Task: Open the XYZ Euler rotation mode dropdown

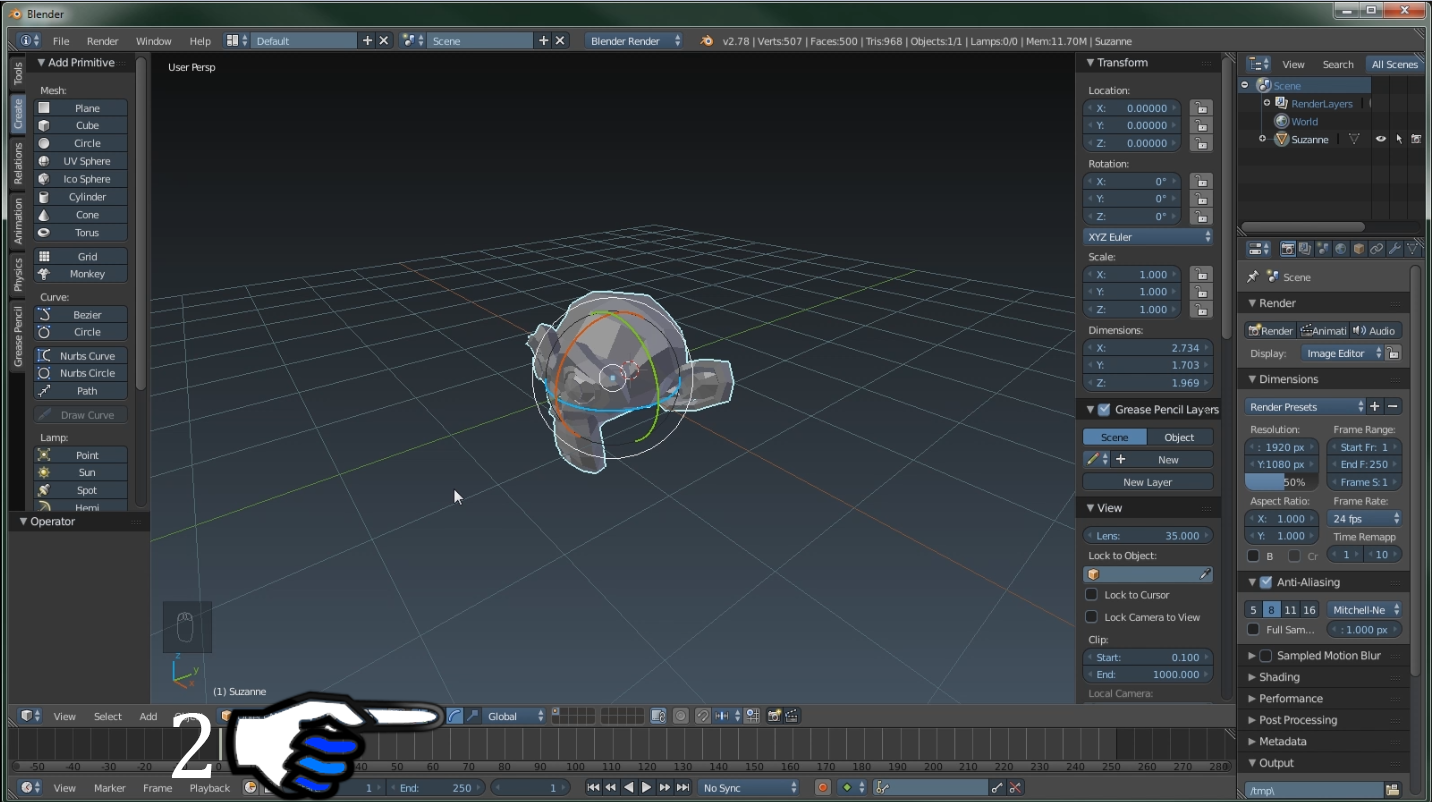Action: [1148, 237]
